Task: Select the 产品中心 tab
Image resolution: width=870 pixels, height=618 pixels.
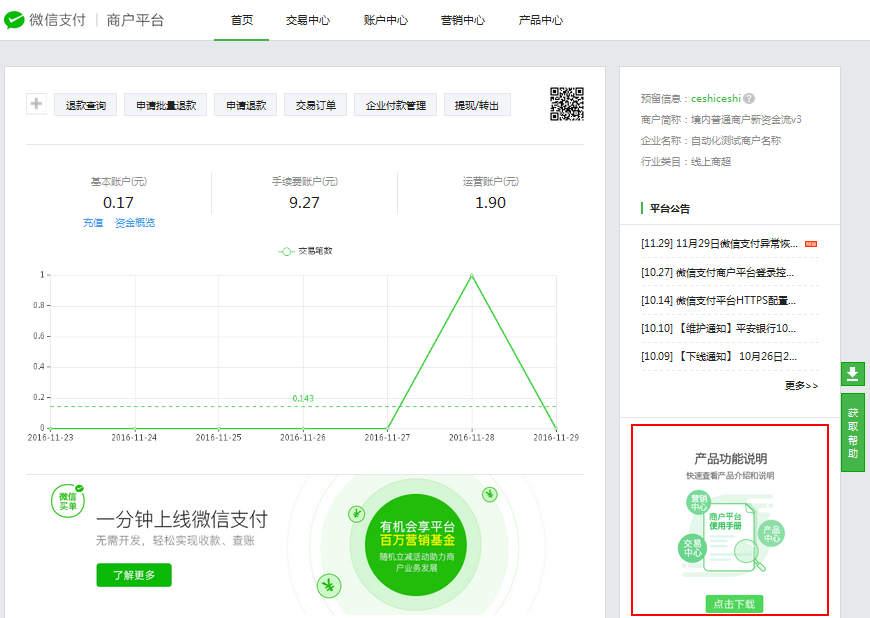Action: [x=541, y=20]
